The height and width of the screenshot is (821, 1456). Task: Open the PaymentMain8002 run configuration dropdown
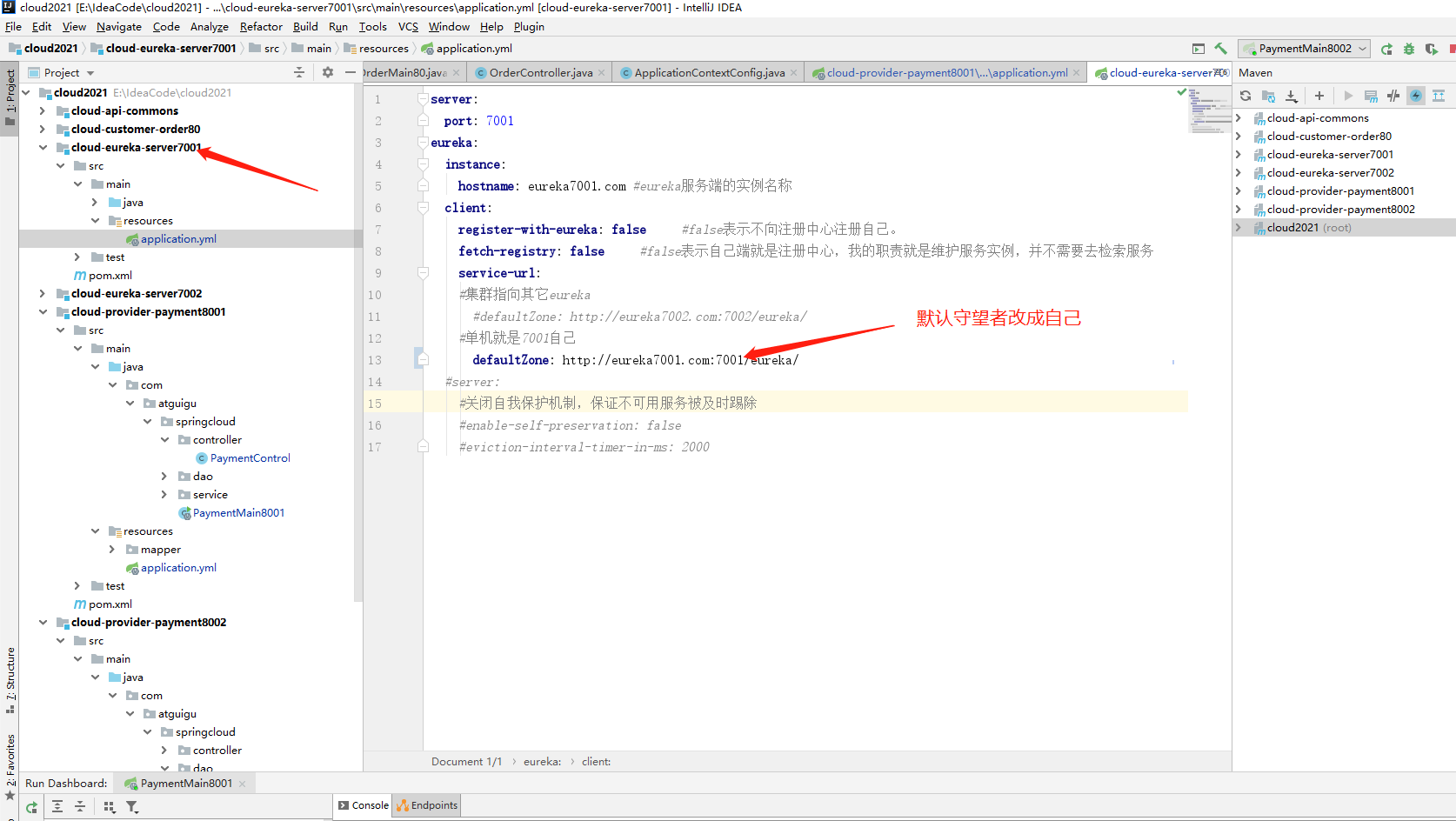(x=1305, y=49)
